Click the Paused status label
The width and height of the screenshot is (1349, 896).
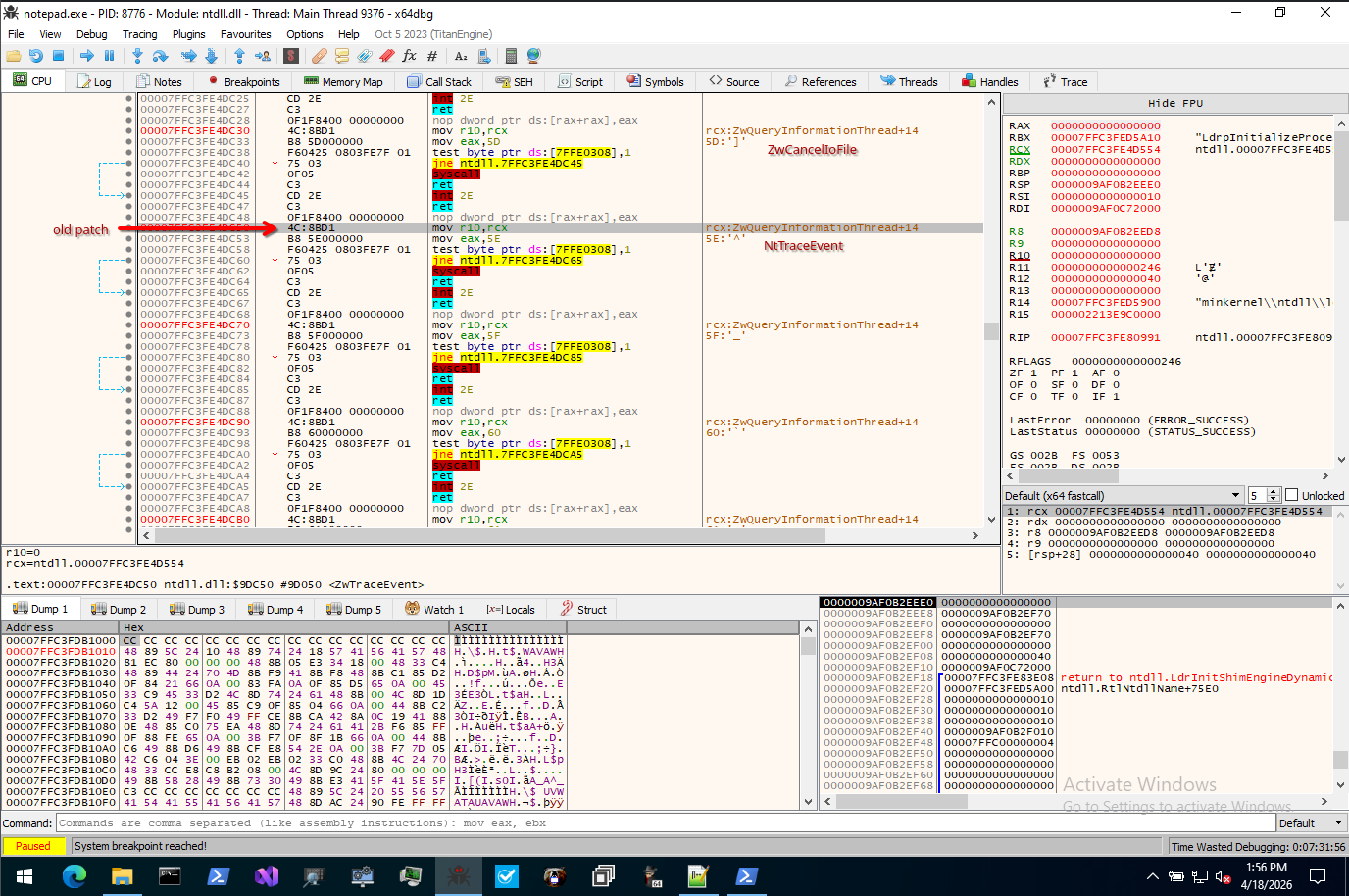33,846
